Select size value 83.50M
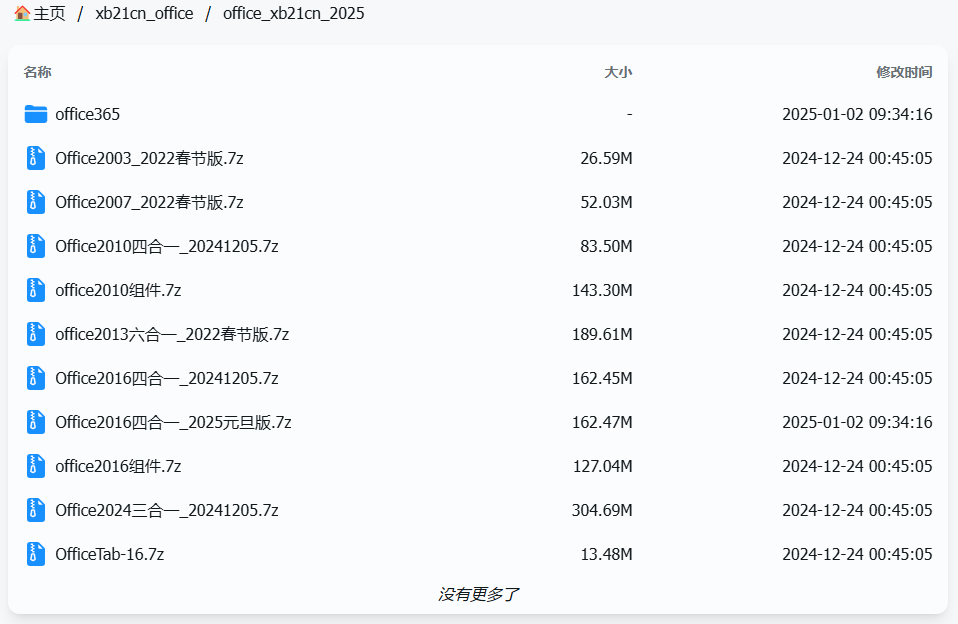958x624 pixels. (606, 246)
